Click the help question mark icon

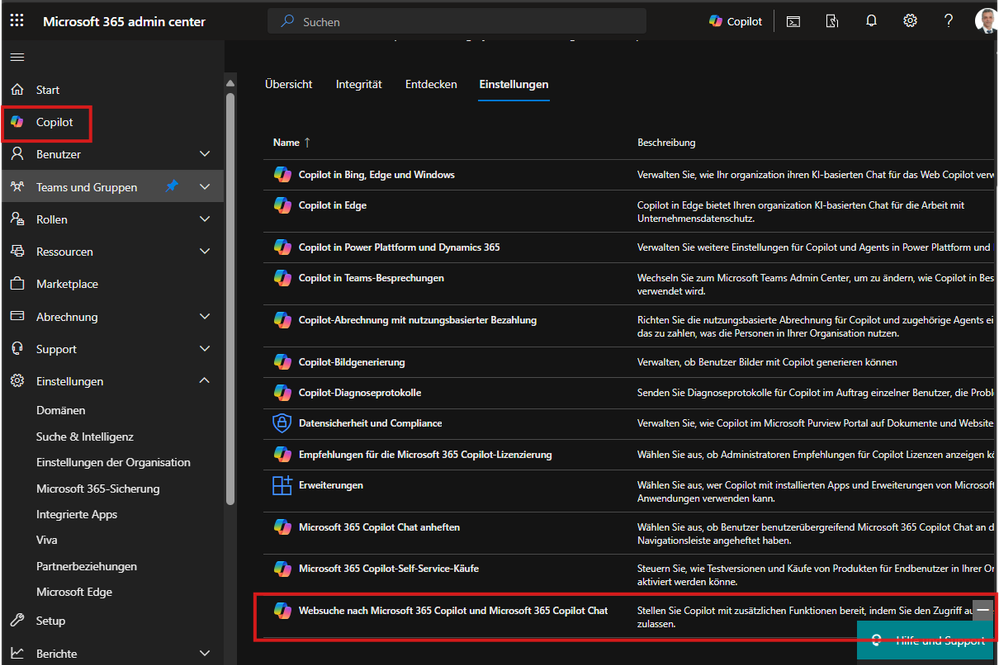coord(948,21)
